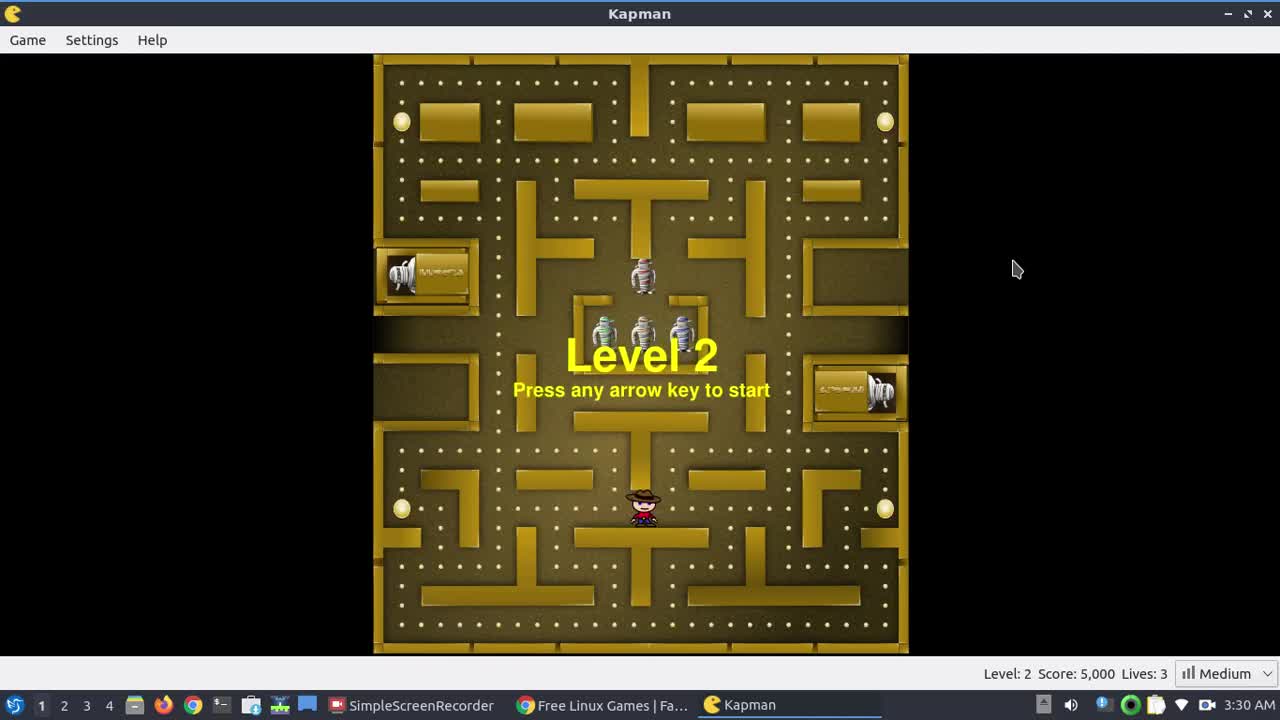Image resolution: width=1280 pixels, height=720 pixels.
Task: Click the removable media eject tray icon
Action: (x=1043, y=704)
